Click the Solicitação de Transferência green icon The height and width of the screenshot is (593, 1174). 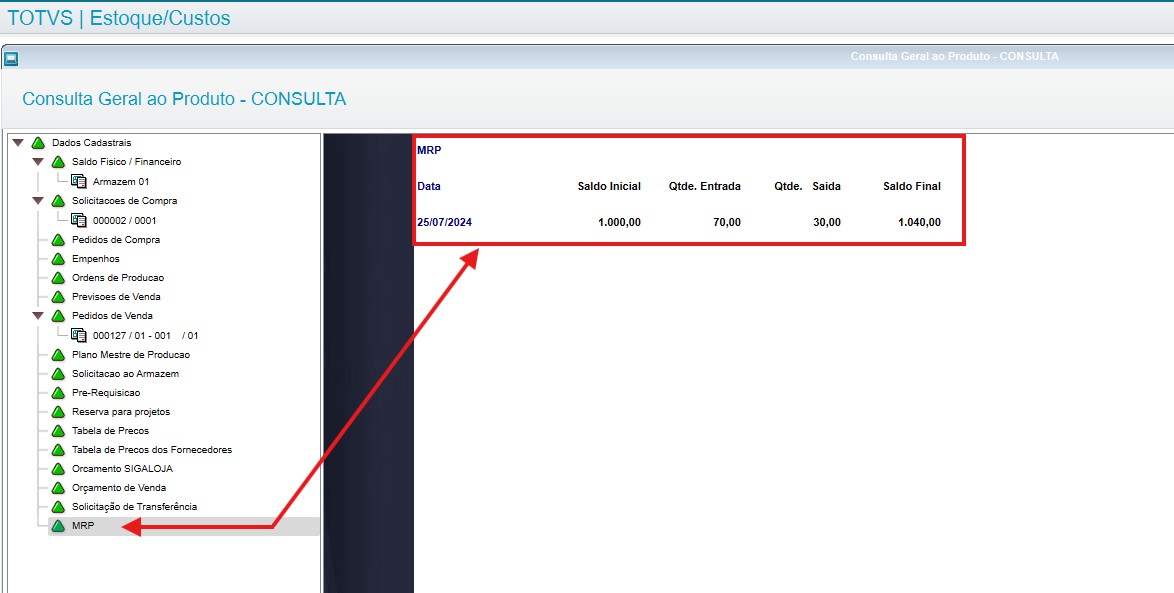tap(58, 507)
